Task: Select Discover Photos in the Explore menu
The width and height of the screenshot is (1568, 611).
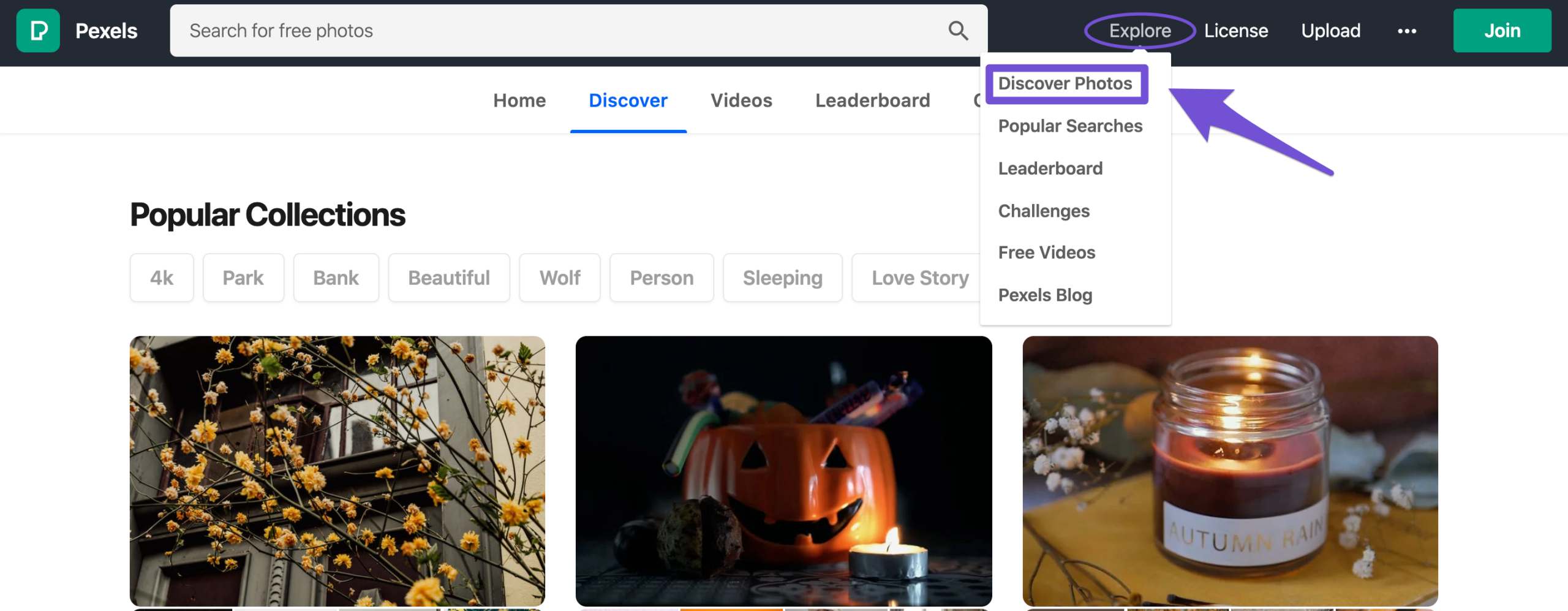Action: tap(1065, 83)
